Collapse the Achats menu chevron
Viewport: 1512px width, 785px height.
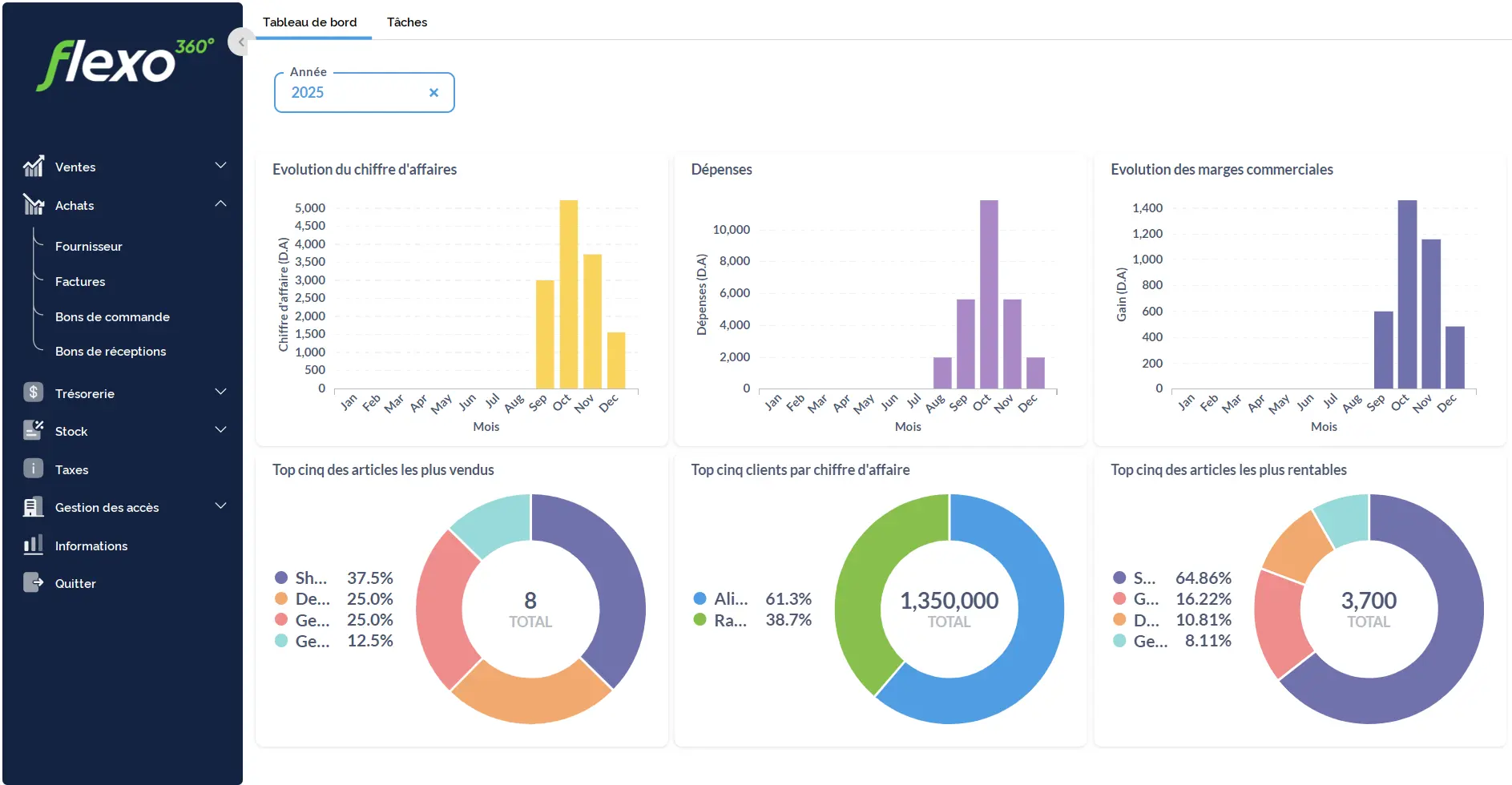[221, 204]
